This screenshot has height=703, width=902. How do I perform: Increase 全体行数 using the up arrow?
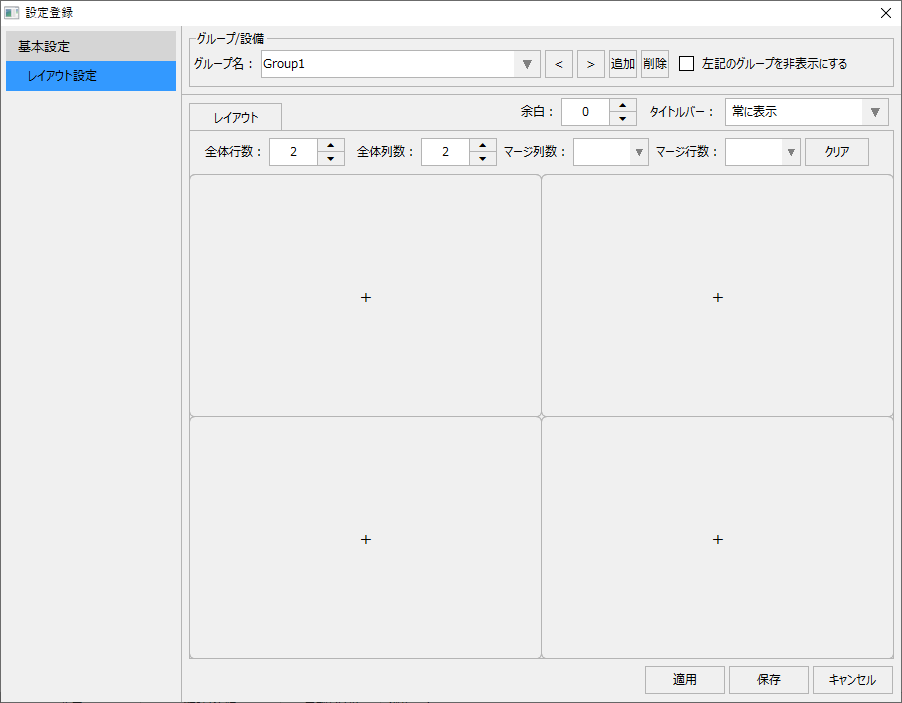coord(331,145)
